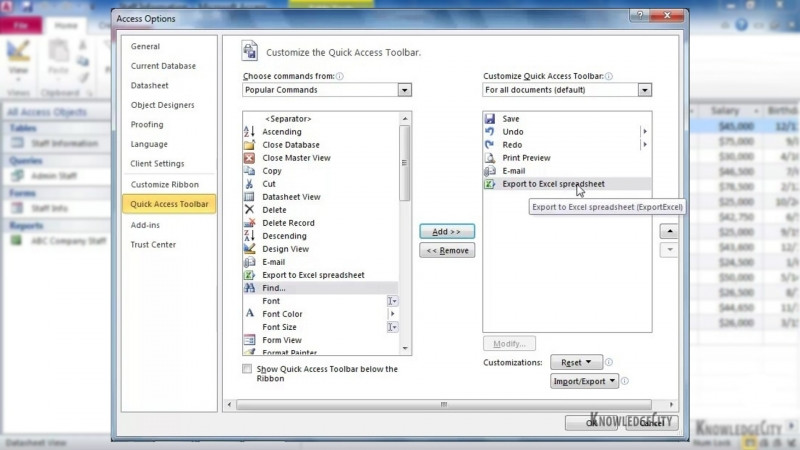This screenshot has height=450, width=800.
Task: Click the Close Database folder icon
Action: pyautogui.click(x=249, y=145)
